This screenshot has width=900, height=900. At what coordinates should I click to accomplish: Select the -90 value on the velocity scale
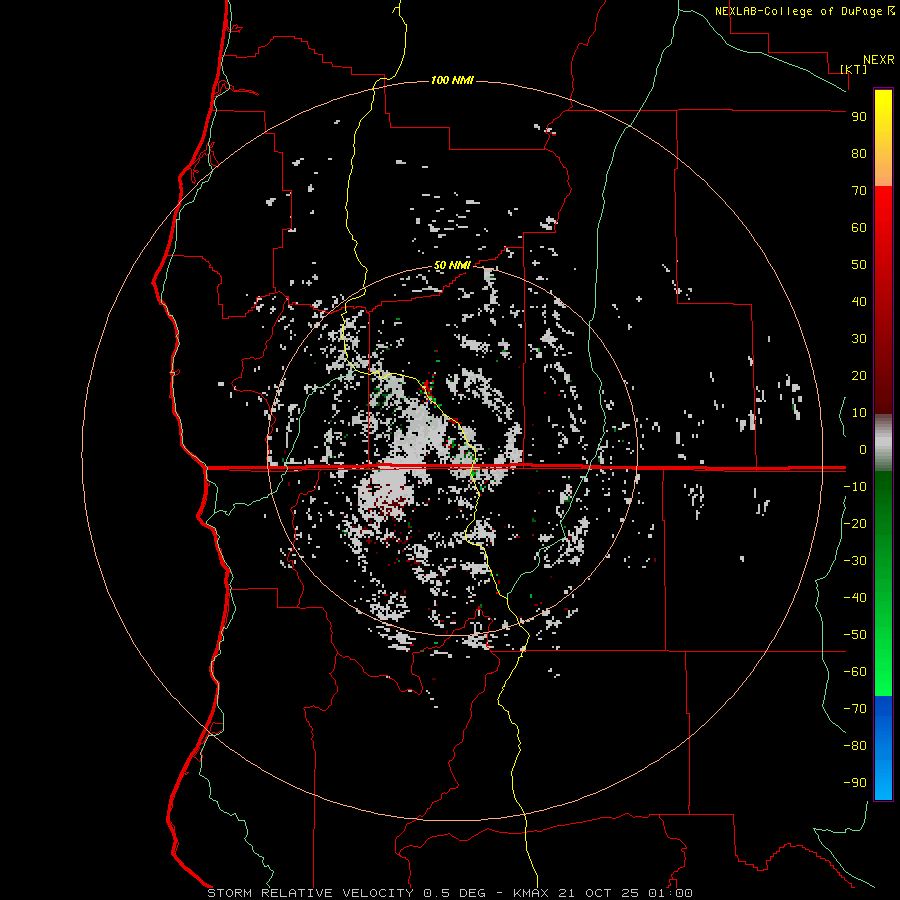pos(855,782)
